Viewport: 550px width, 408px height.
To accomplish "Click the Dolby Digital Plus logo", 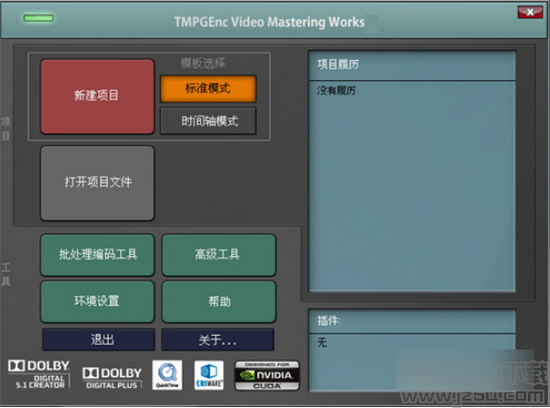I will point(112,377).
